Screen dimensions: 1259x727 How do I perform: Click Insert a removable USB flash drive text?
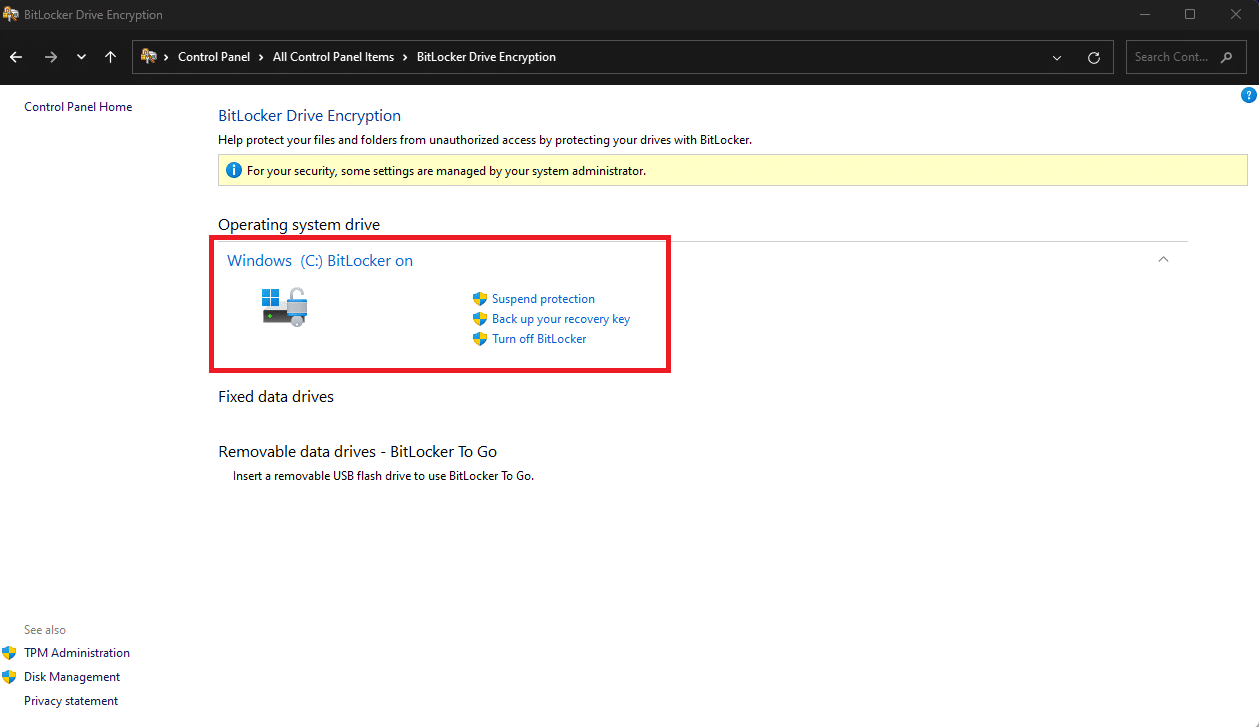tap(384, 476)
